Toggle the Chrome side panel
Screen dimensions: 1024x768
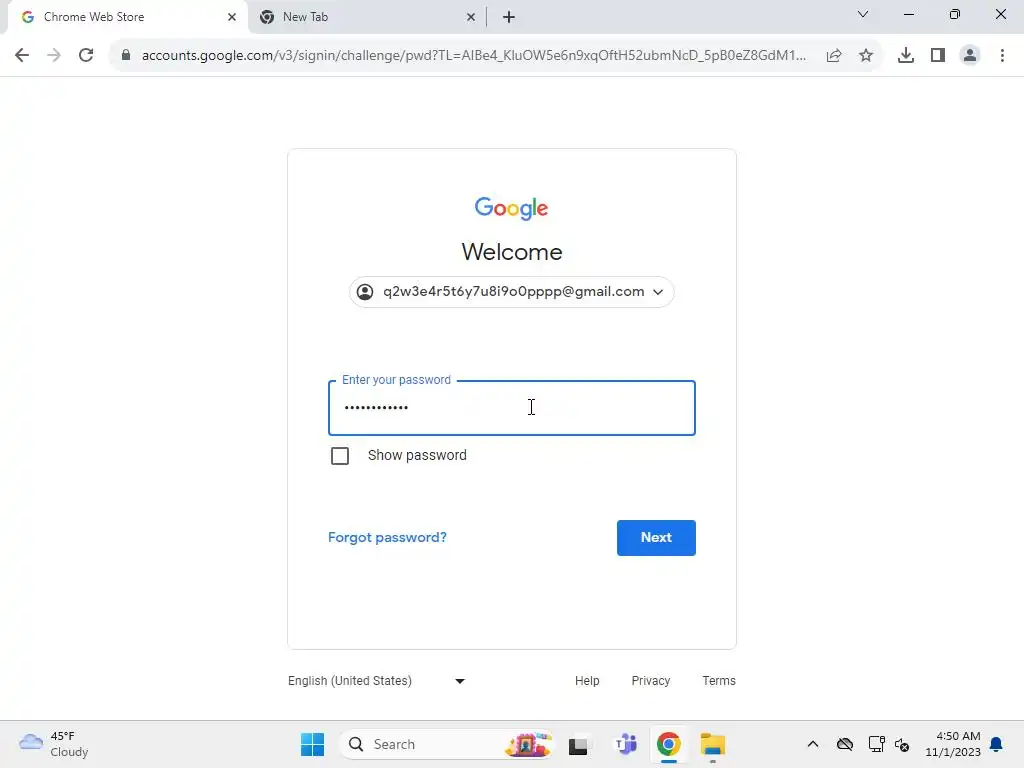tap(938, 56)
